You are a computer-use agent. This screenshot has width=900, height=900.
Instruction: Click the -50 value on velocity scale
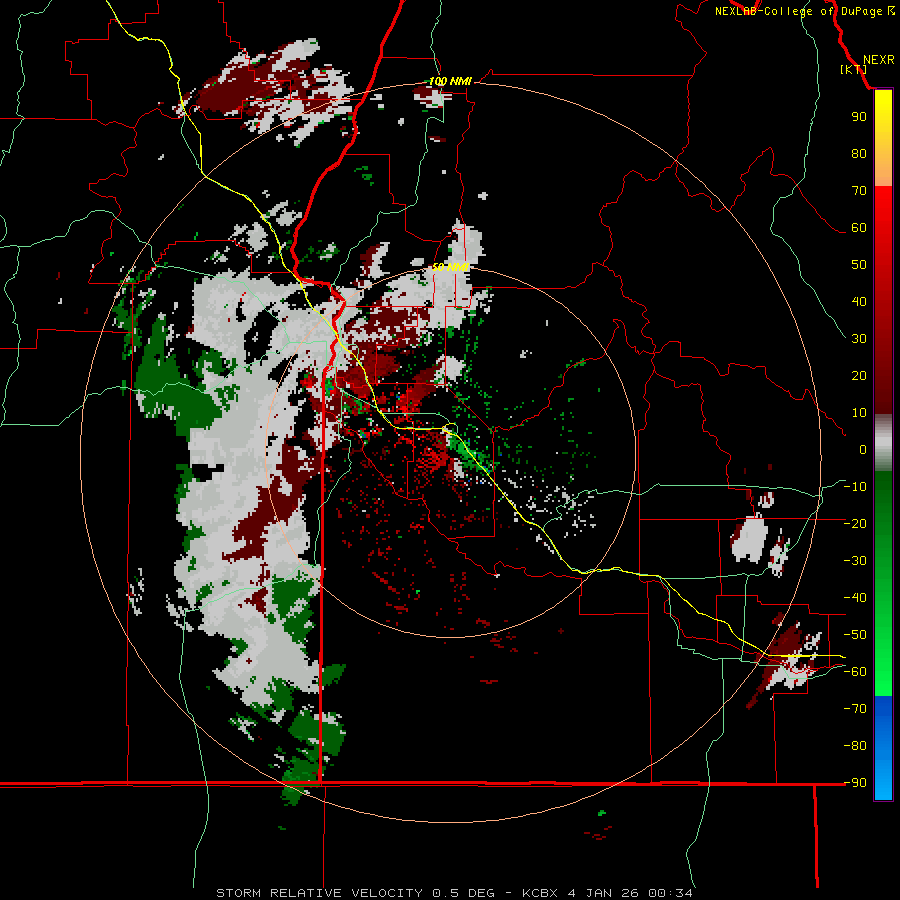pos(855,635)
